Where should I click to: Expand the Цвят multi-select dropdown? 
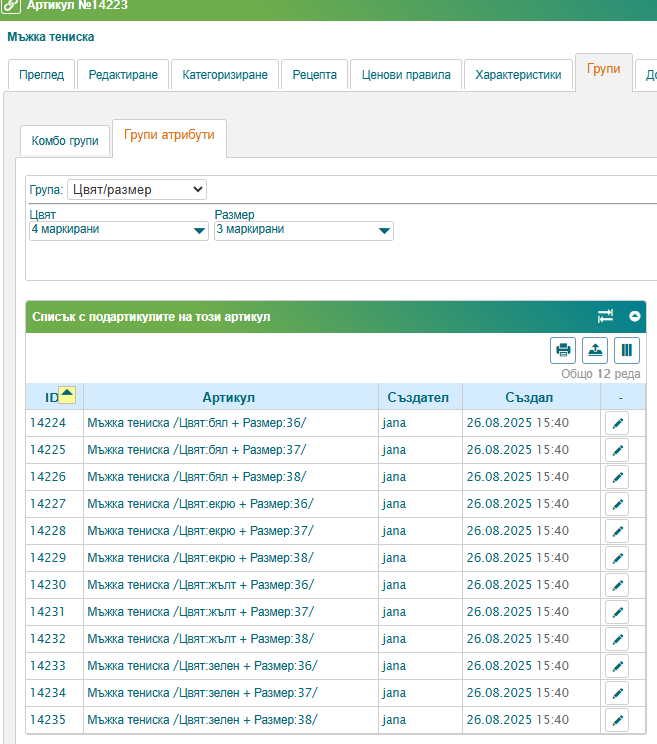(119, 231)
